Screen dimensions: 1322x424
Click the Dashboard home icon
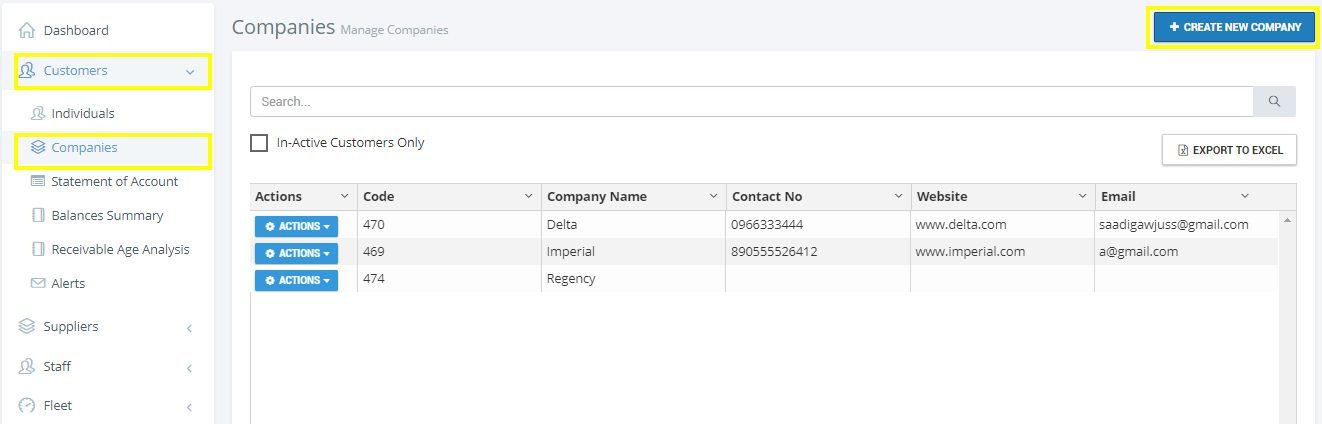click(x=27, y=31)
